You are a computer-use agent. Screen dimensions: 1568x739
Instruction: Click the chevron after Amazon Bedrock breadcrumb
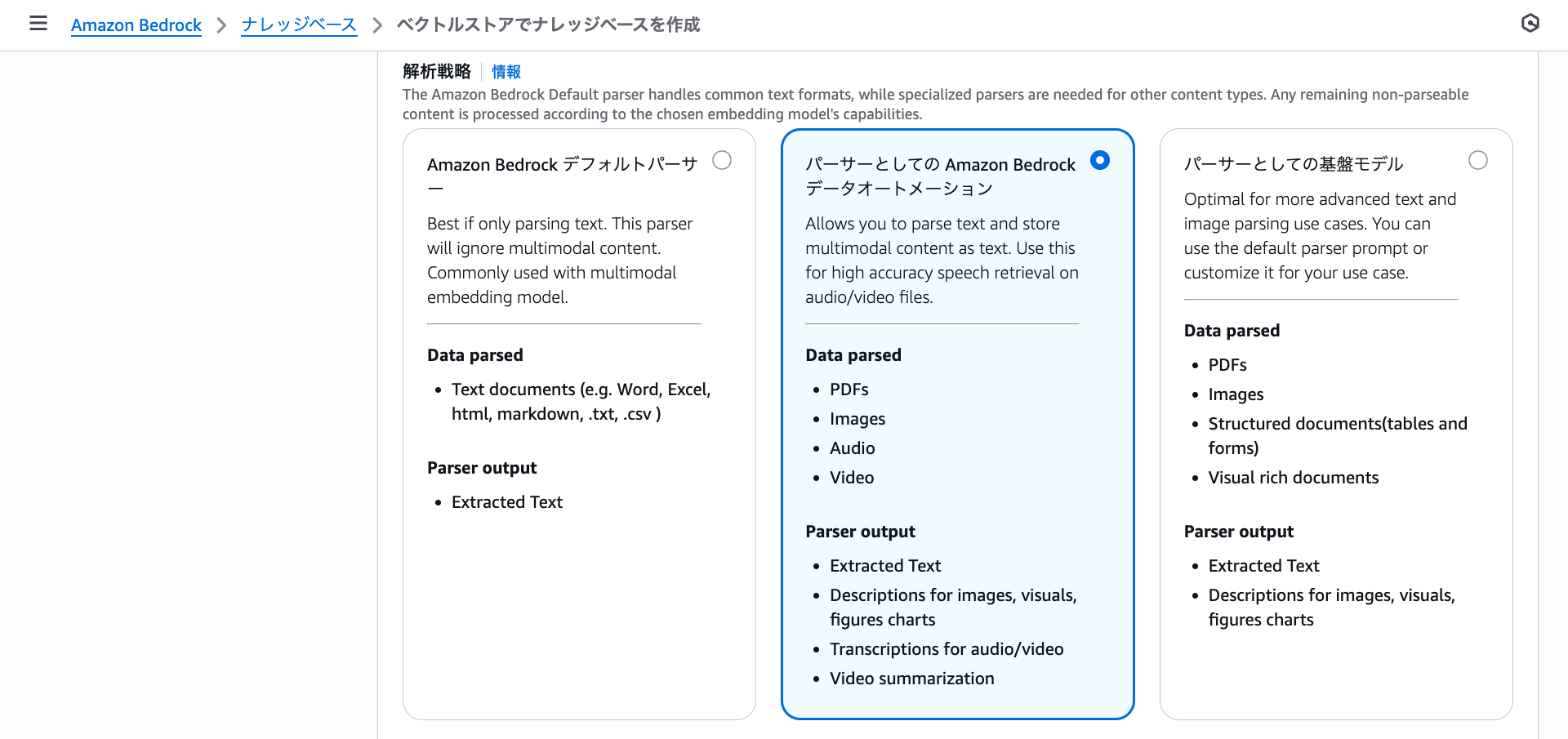(x=221, y=25)
